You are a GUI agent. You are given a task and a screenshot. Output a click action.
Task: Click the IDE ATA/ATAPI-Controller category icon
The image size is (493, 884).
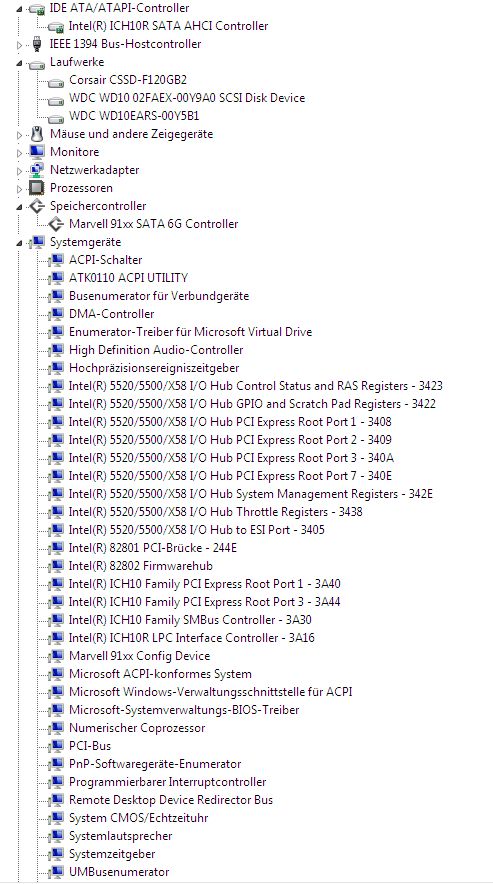coord(37,8)
